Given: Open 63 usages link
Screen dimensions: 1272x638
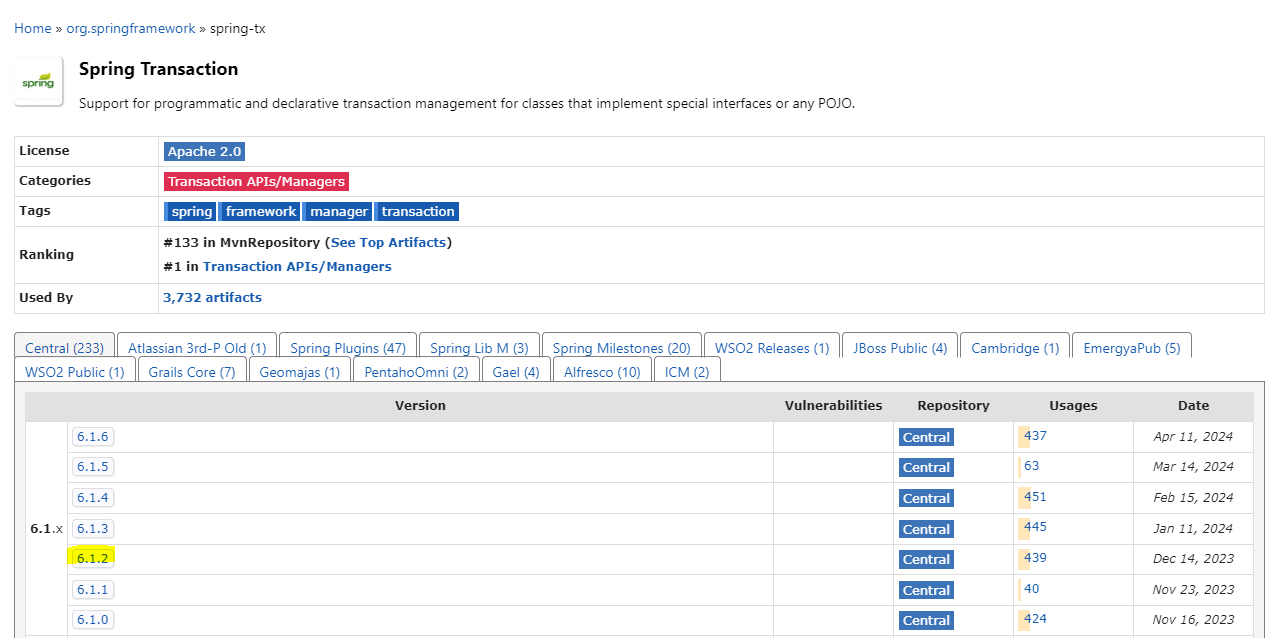Looking at the screenshot, I should (1032, 466).
